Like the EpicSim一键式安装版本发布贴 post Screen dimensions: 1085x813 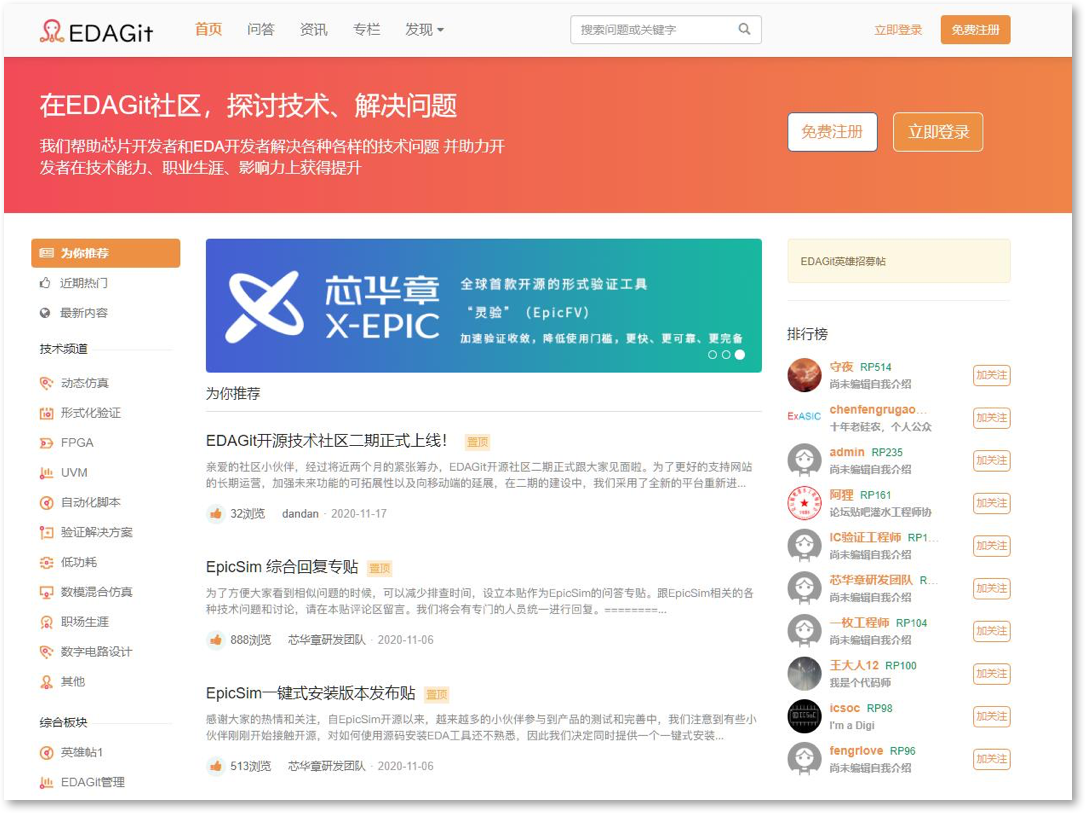point(216,766)
